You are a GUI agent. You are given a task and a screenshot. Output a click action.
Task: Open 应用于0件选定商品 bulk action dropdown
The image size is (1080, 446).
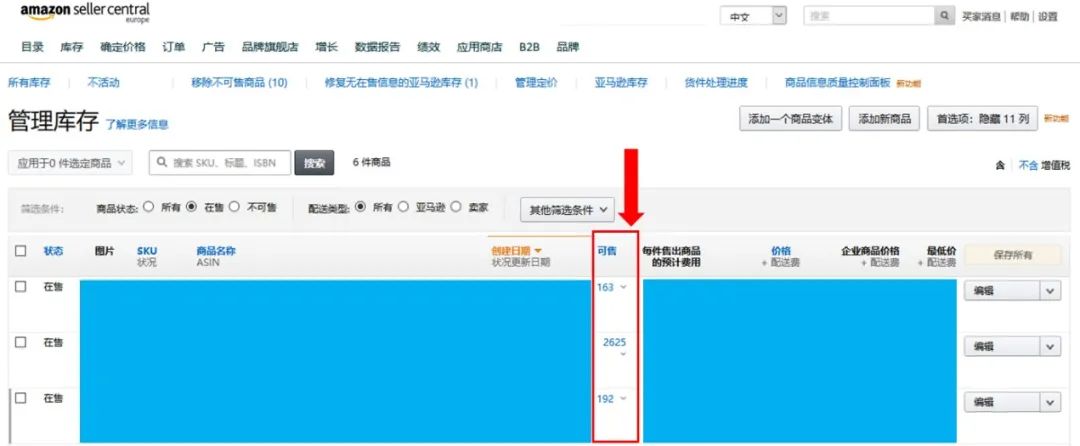click(x=71, y=162)
